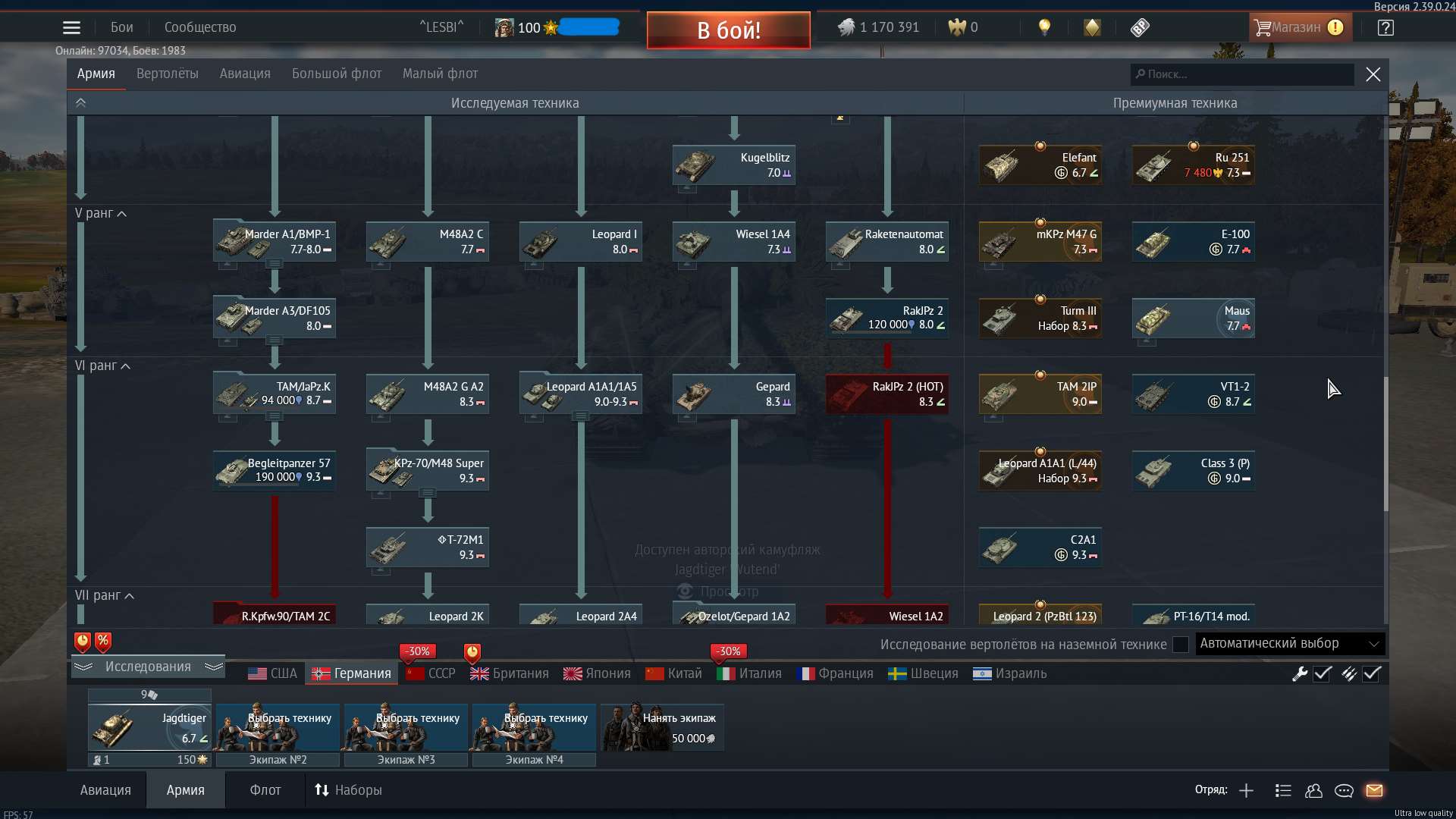Click the В бой! battle button

coord(729,30)
